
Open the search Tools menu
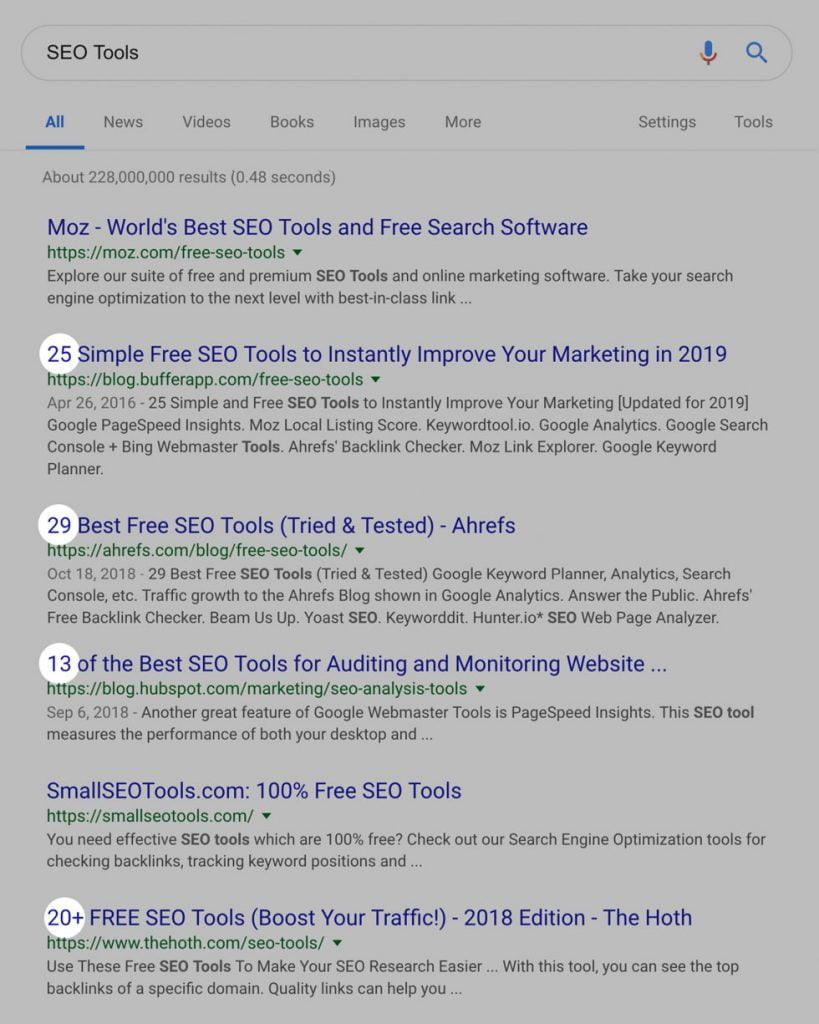coord(753,122)
